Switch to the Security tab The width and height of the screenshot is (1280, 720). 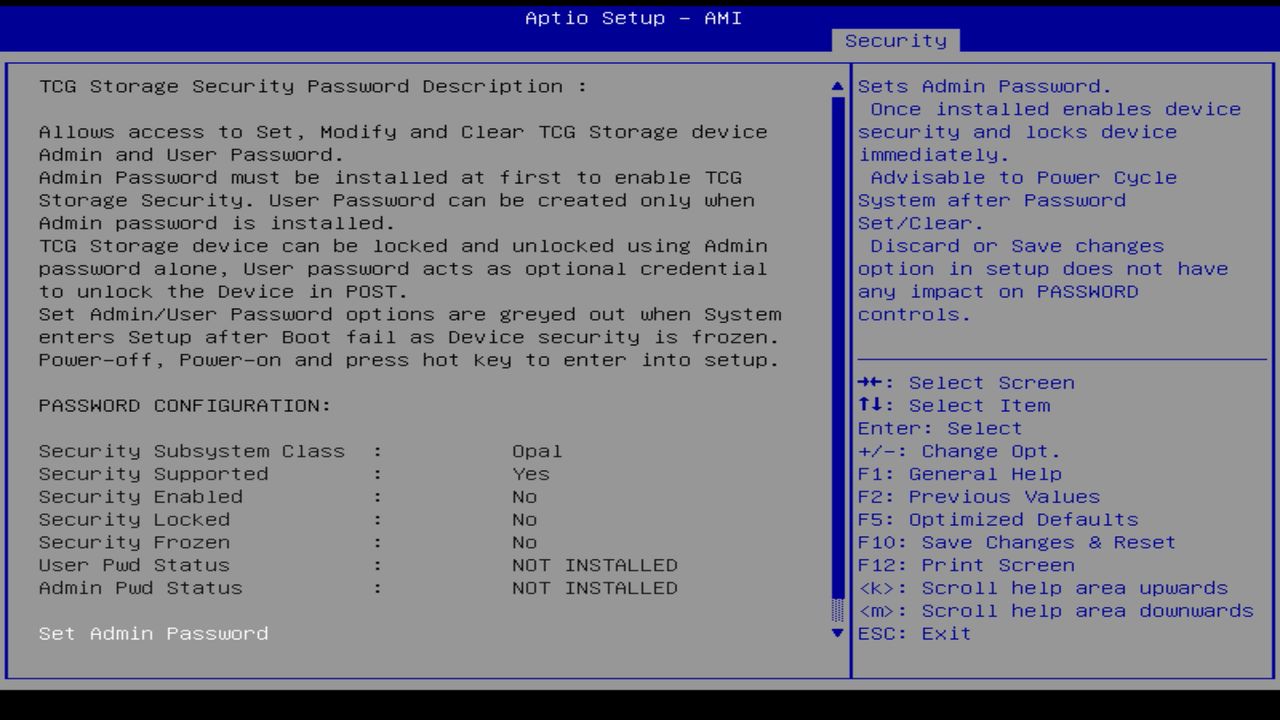[x=895, y=40]
